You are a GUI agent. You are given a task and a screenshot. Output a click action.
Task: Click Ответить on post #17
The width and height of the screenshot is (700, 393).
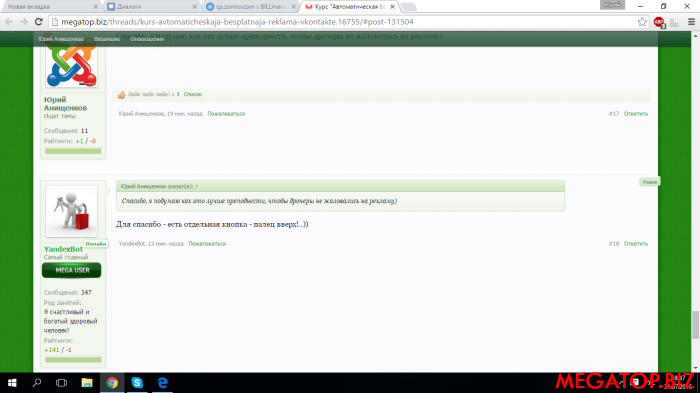(x=636, y=114)
